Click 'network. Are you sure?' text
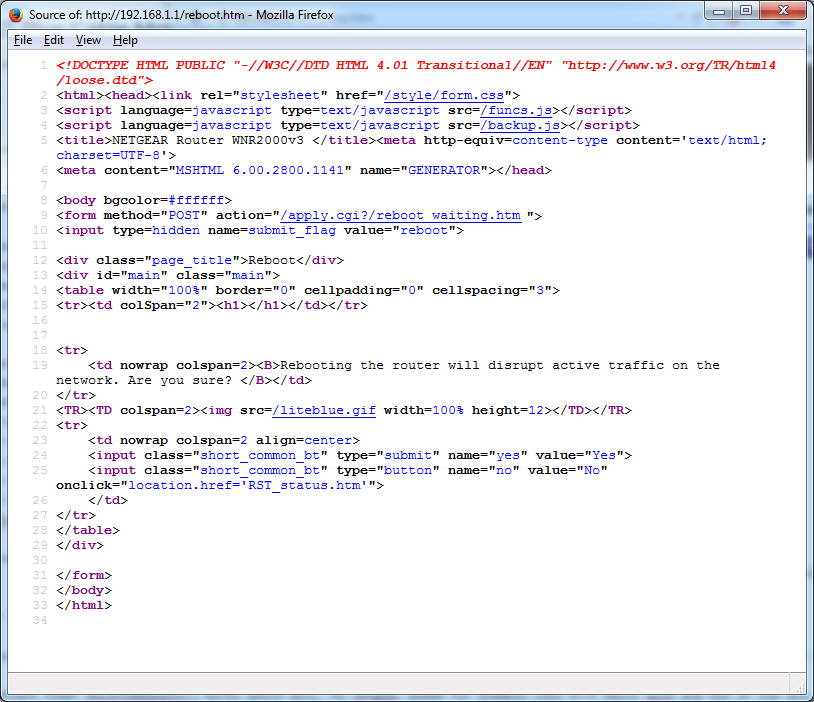The width and height of the screenshot is (814, 702). coord(144,381)
